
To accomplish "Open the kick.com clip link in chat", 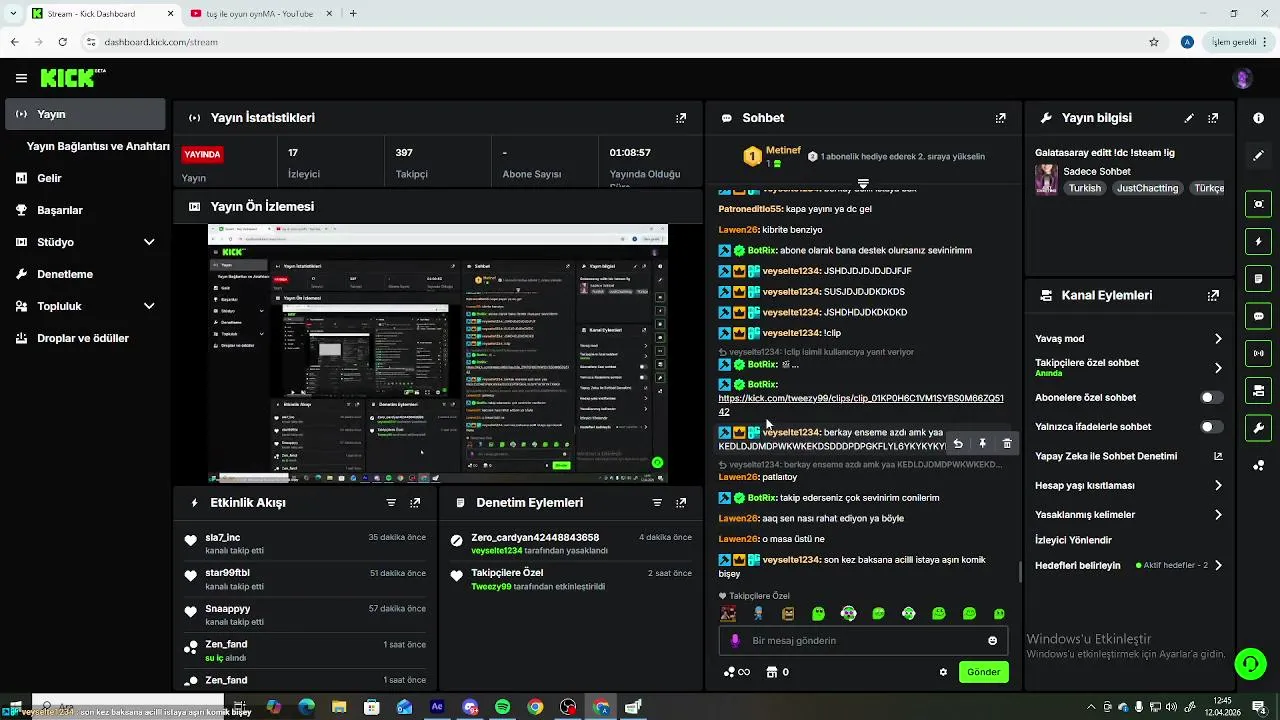I will point(861,405).
